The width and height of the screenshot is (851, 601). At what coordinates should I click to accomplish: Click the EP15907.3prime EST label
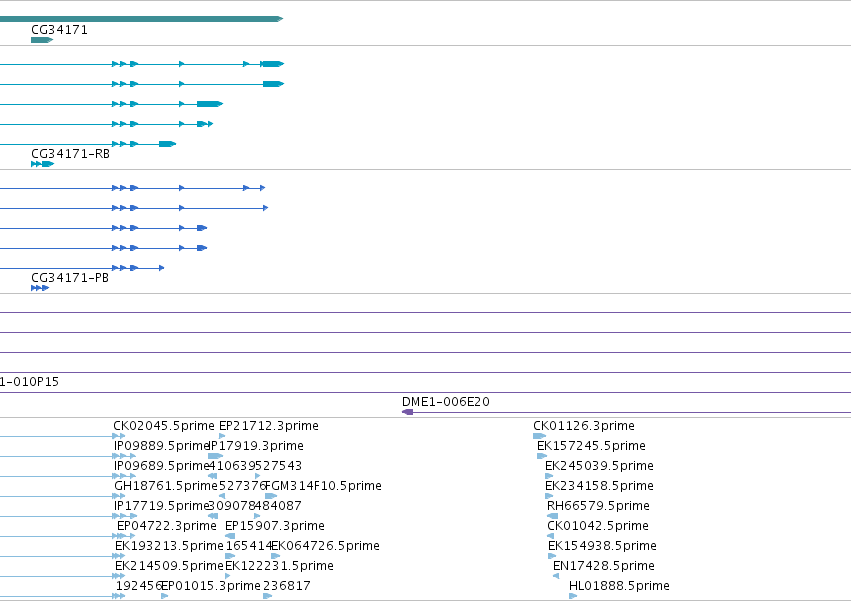click(x=275, y=526)
